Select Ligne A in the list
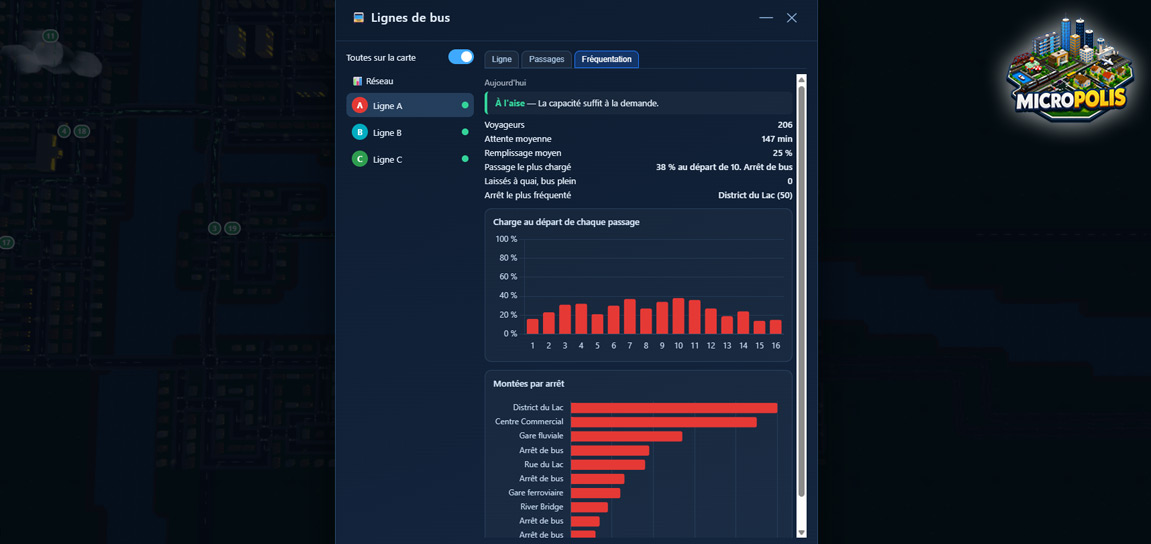This screenshot has width=1151, height=544. pos(410,106)
